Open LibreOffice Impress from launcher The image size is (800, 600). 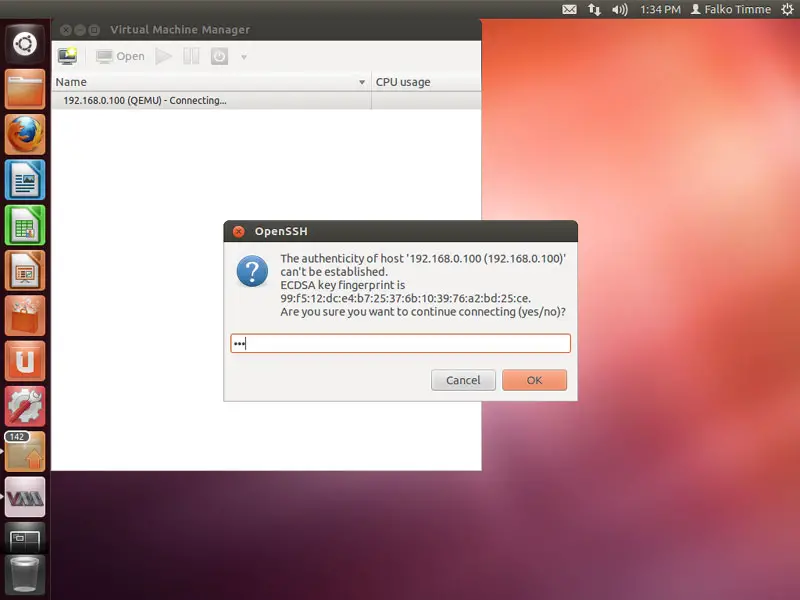(x=24, y=270)
